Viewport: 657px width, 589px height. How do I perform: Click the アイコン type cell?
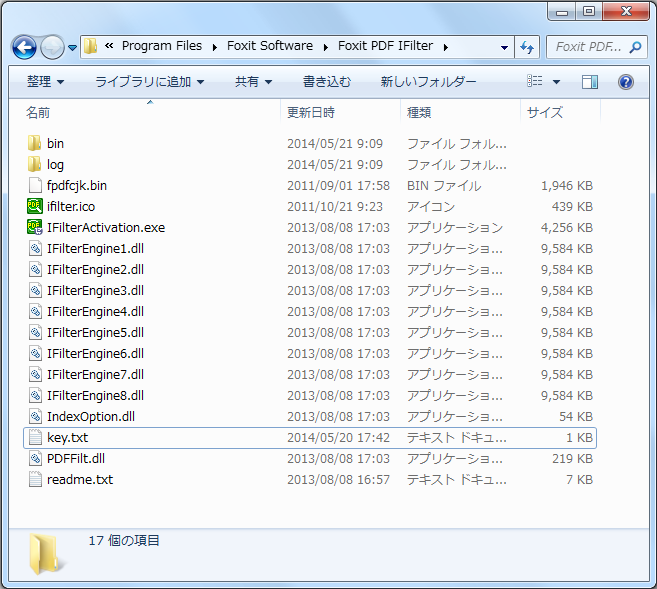click(x=431, y=207)
